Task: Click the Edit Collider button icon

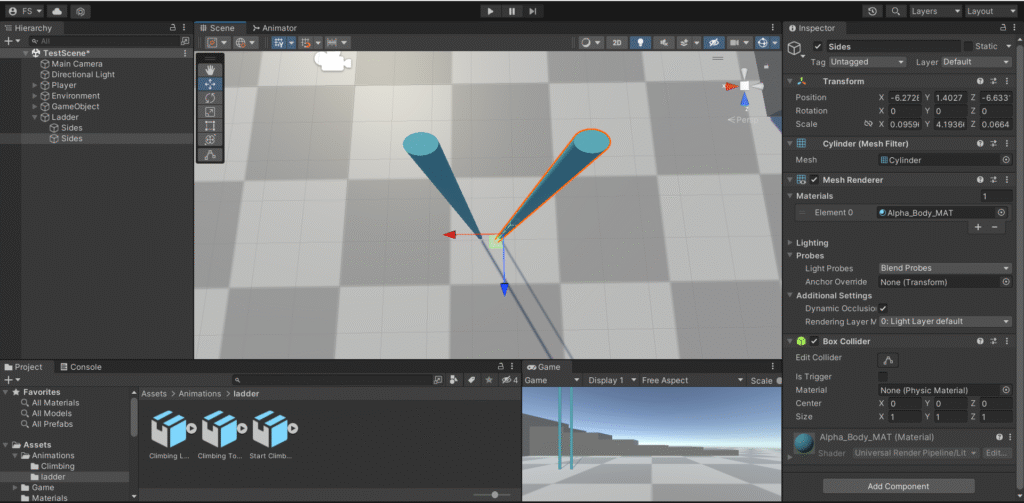Action: point(887,360)
